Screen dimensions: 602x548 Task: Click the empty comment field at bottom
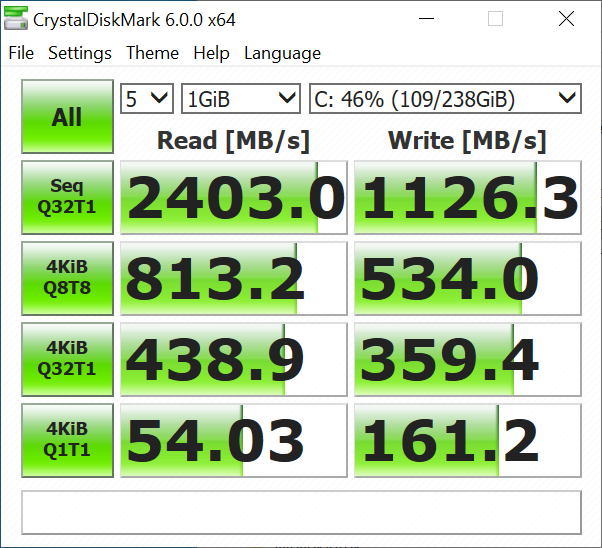pos(301,512)
